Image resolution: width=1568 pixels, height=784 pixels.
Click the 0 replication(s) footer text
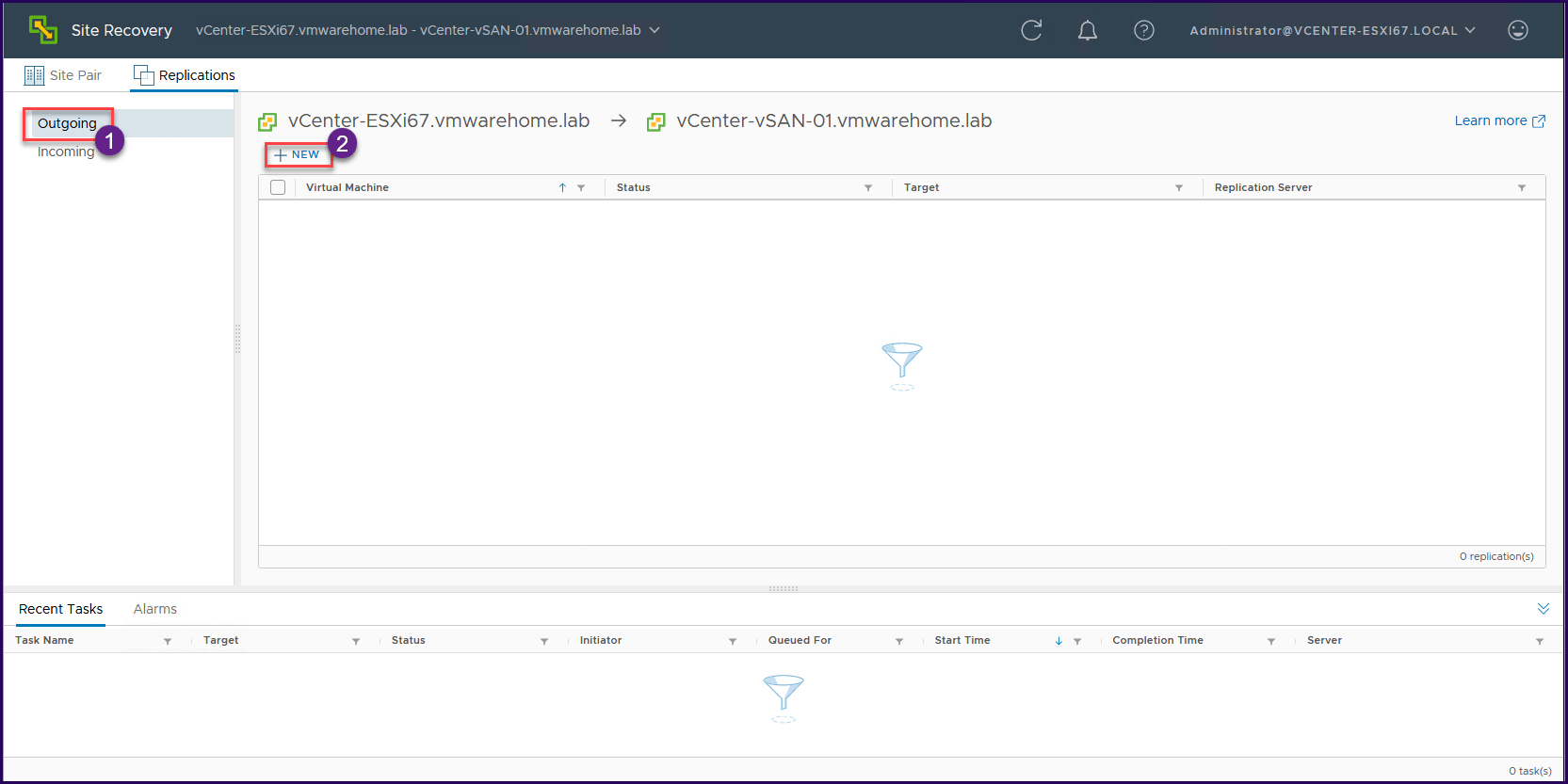(x=1496, y=556)
